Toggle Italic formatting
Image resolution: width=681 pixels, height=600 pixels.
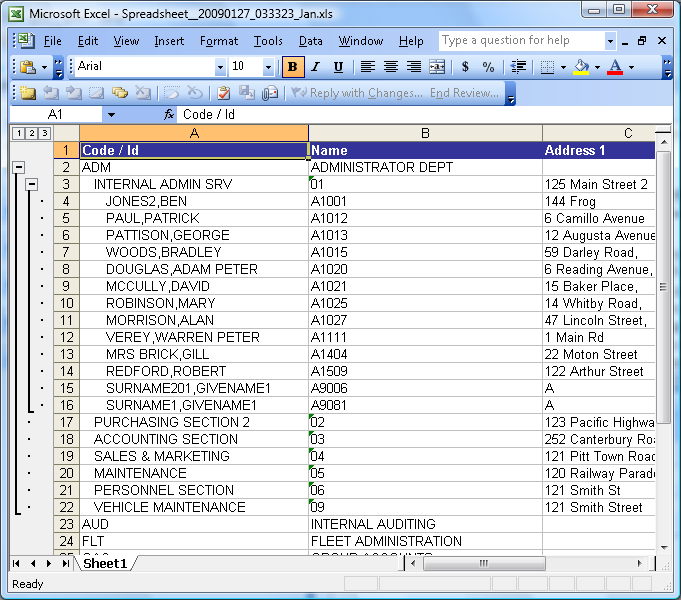click(316, 67)
